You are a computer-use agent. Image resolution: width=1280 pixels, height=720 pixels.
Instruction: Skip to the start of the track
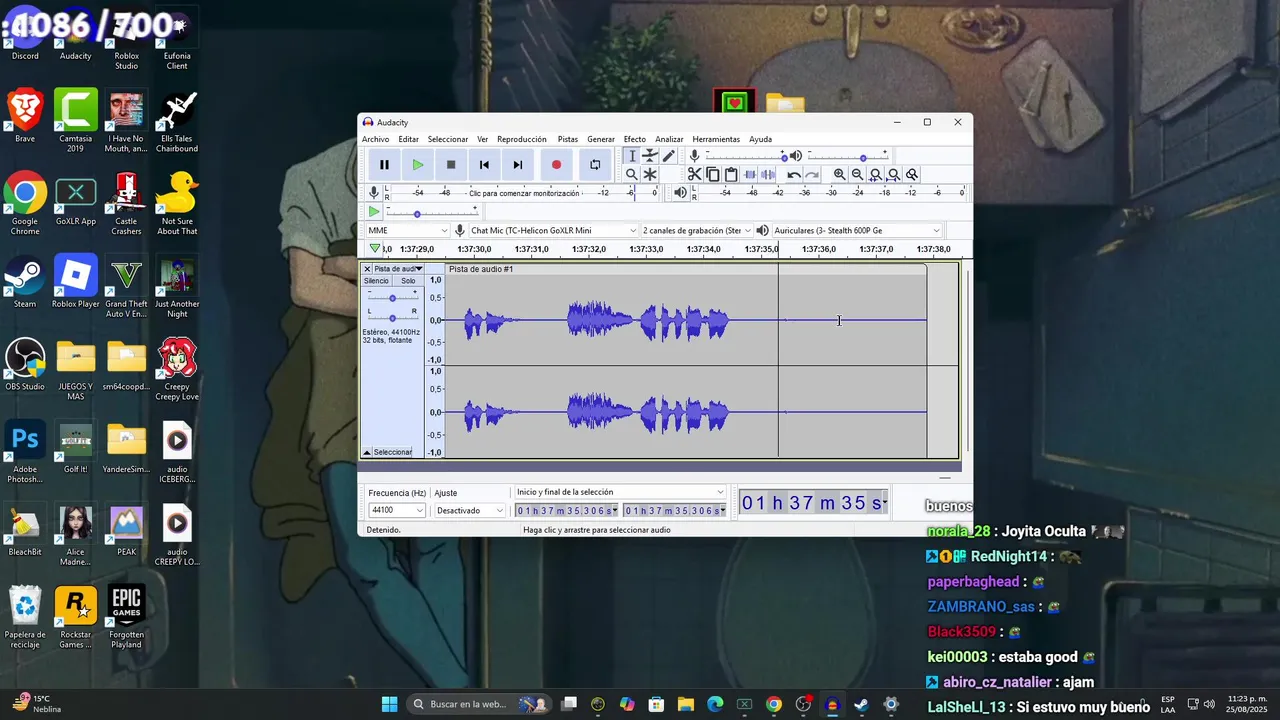coord(484,165)
